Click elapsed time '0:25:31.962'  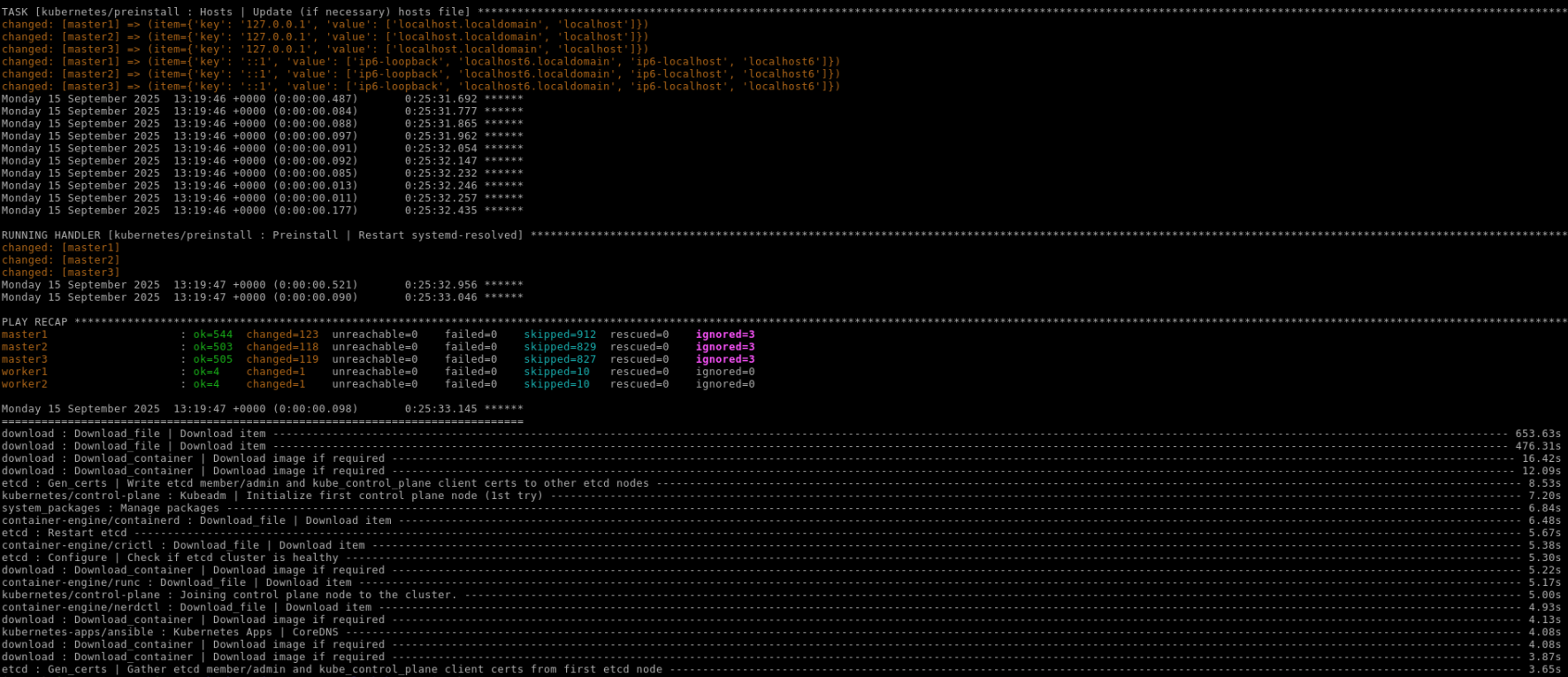pyautogui.click(x=440, y=136)
